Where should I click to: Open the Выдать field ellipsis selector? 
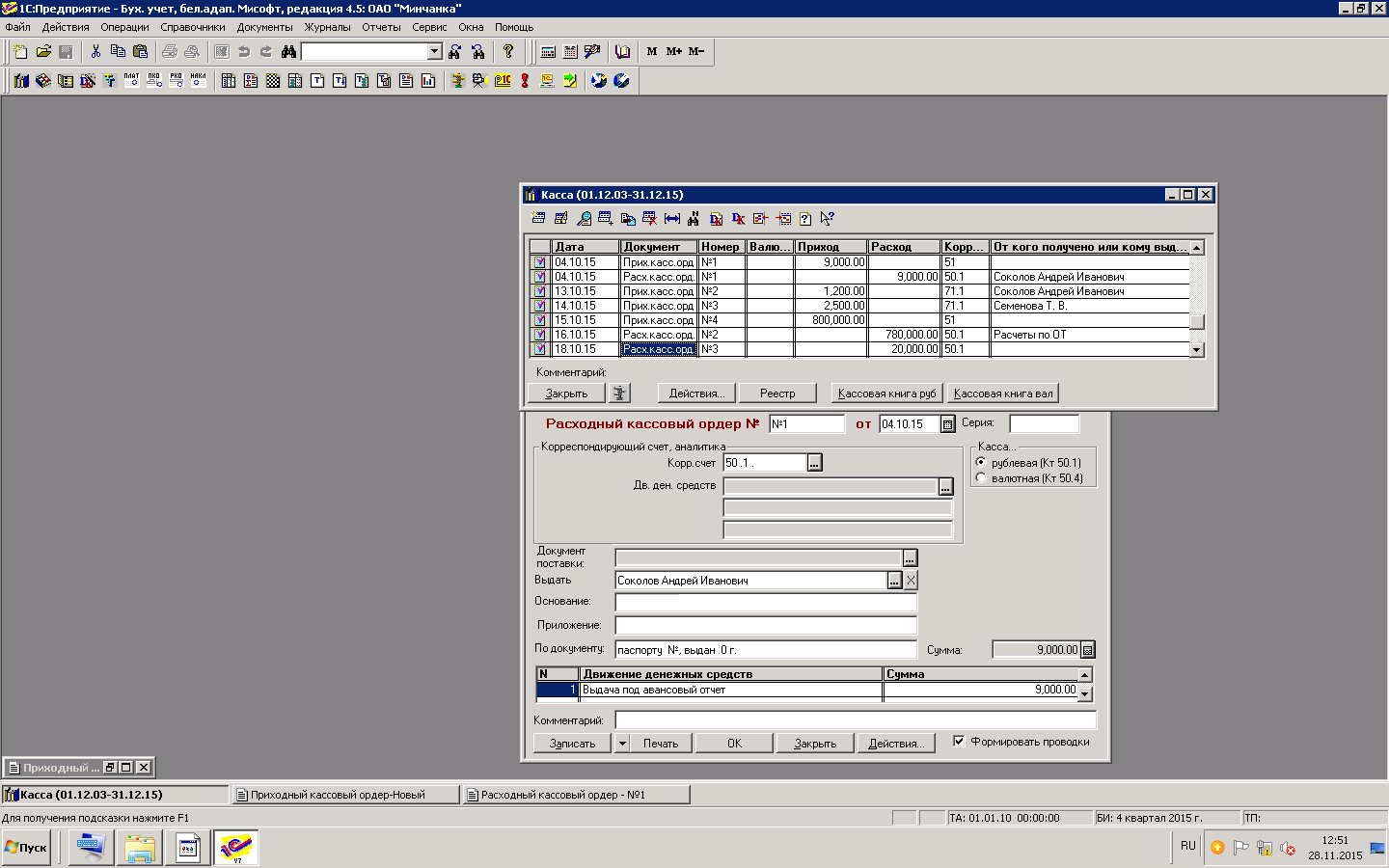pyautogui.click(x=894, y=580)
